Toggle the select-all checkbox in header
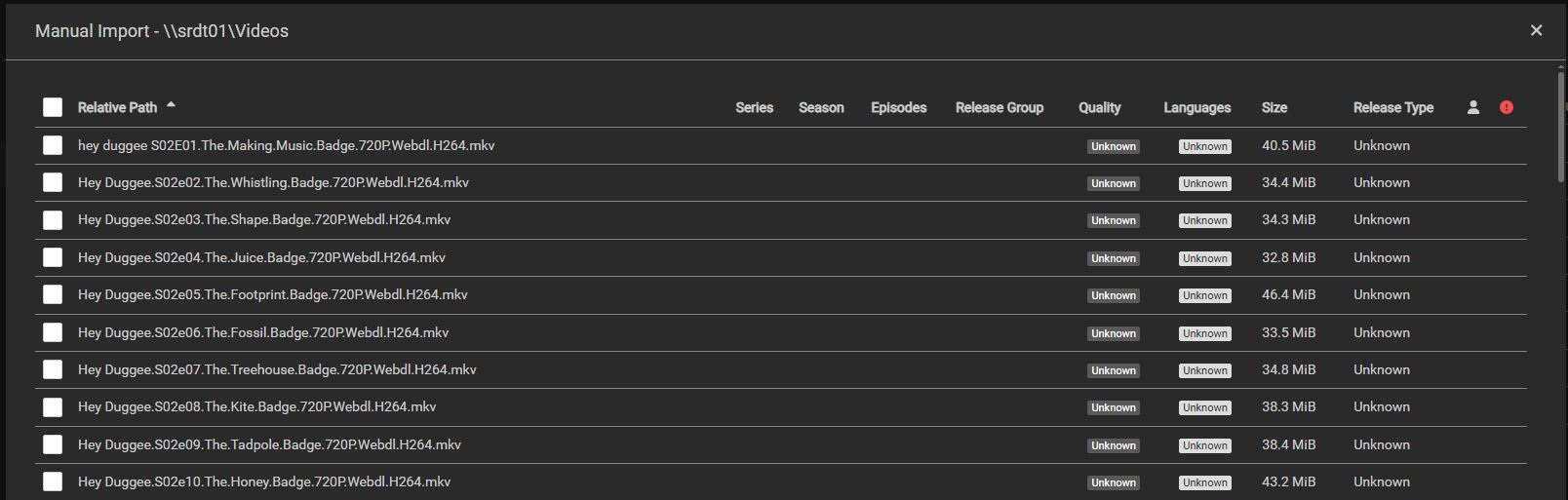 [53, 107]
